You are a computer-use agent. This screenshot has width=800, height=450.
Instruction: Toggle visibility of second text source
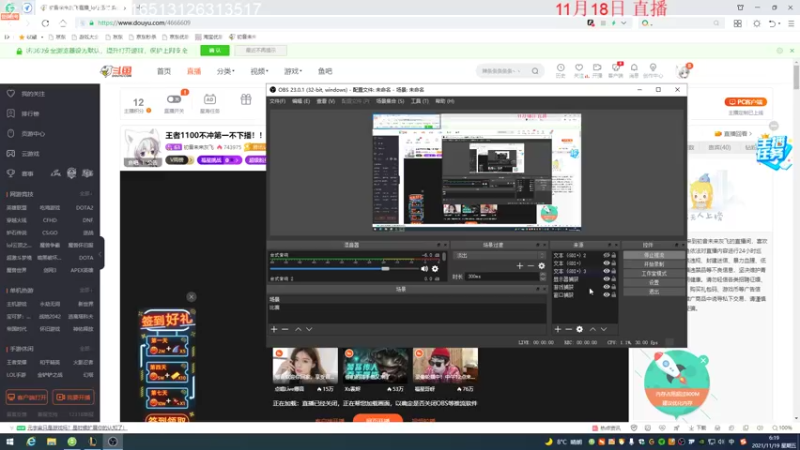pyautogui.click(x=606, y=263)
